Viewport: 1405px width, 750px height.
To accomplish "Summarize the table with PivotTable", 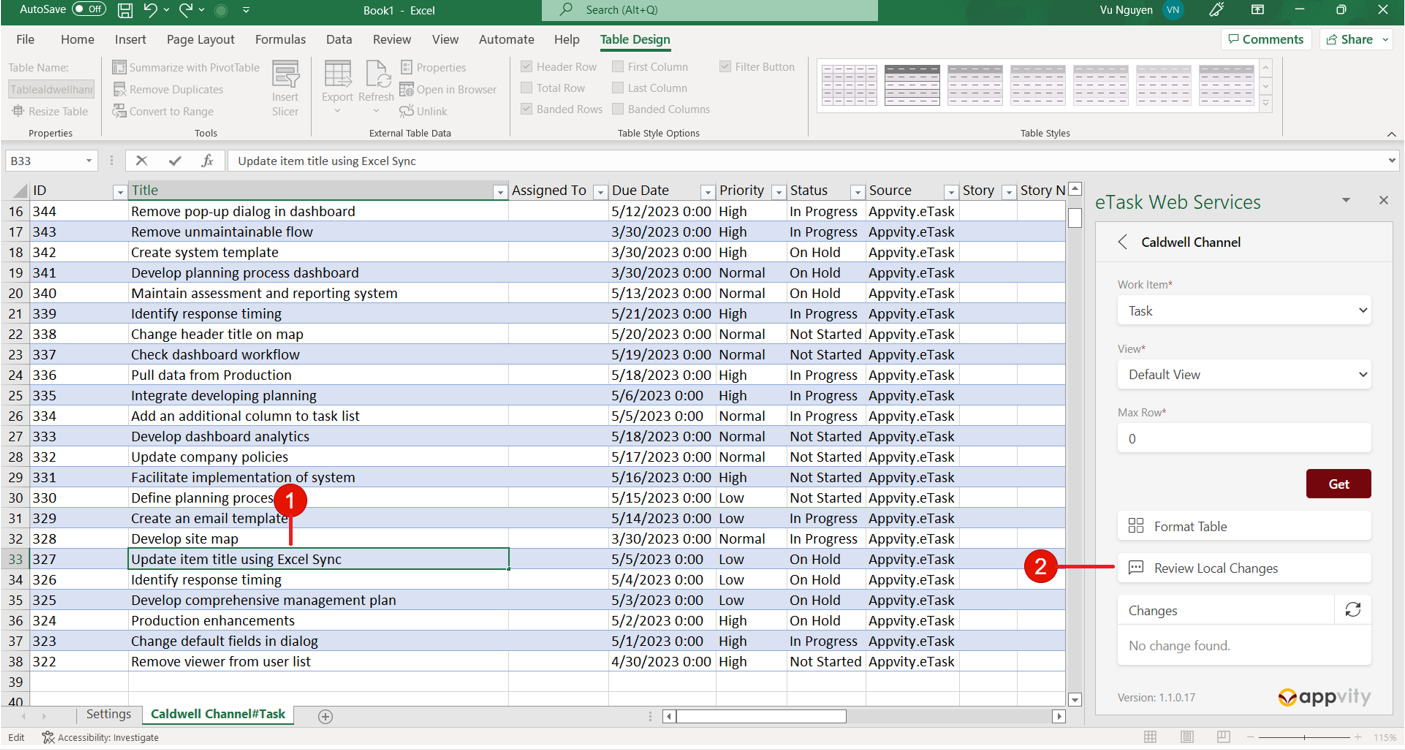I will coord(183,66).
